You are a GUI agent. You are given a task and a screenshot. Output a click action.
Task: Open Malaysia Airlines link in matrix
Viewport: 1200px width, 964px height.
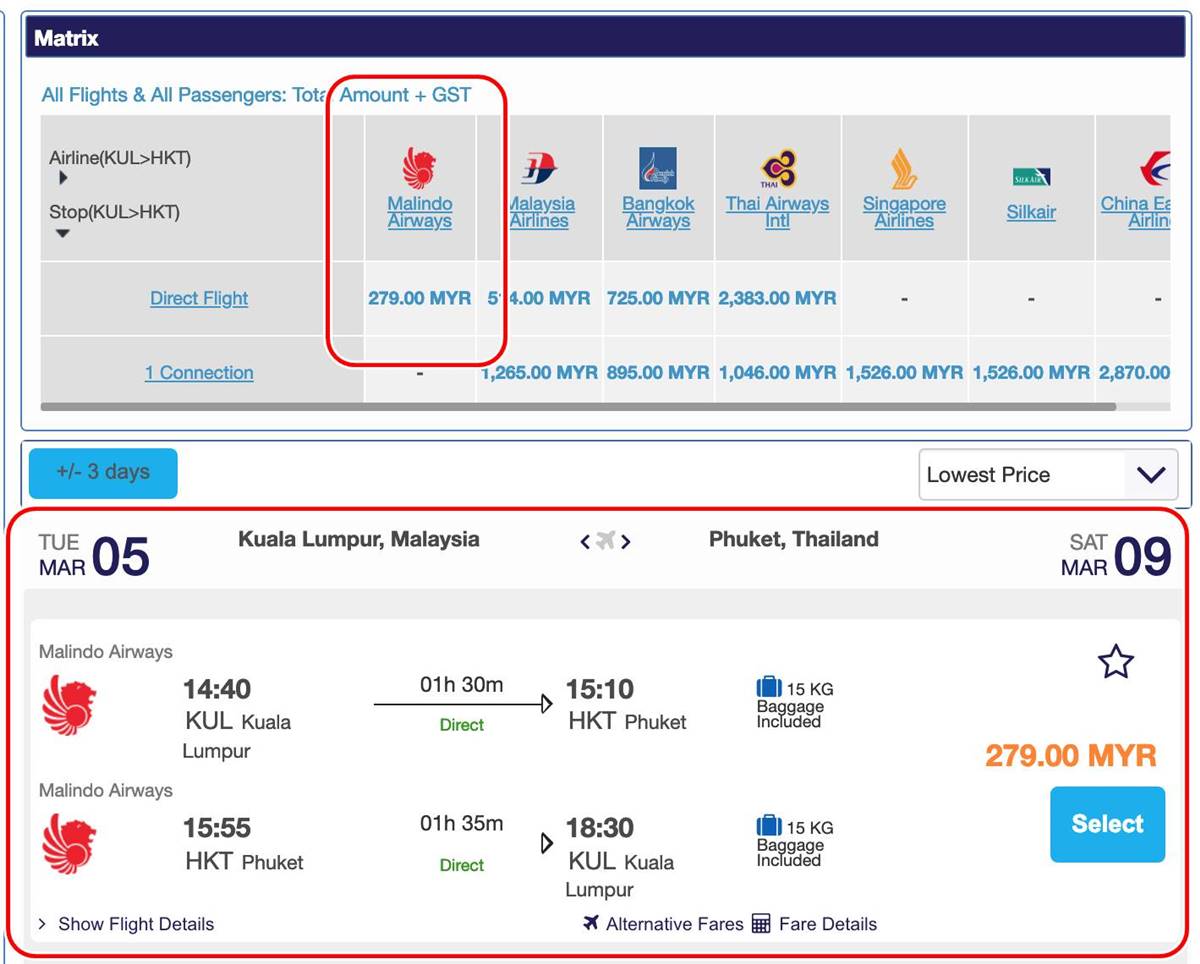click(539, 212)
